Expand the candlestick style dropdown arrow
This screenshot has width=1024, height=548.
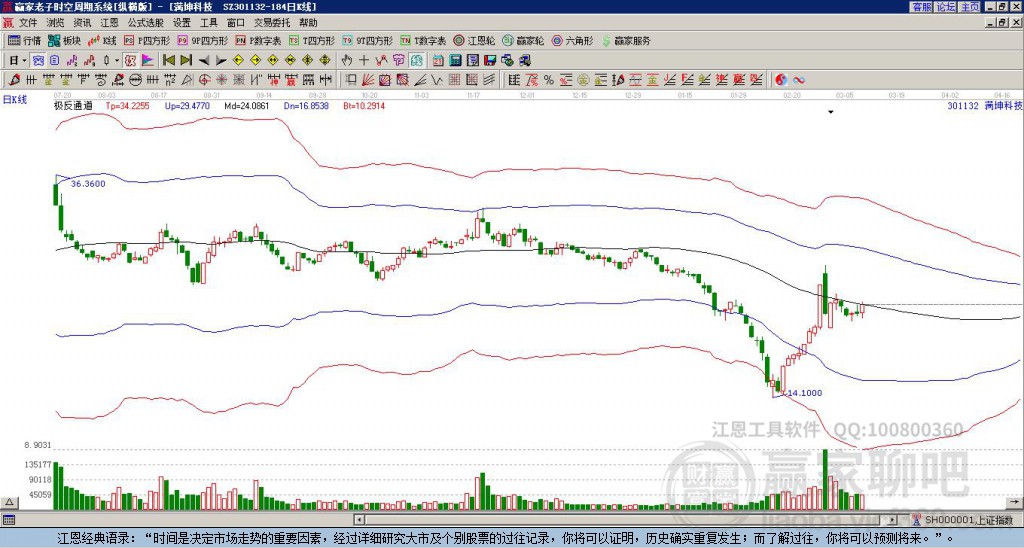coord(117,61)
